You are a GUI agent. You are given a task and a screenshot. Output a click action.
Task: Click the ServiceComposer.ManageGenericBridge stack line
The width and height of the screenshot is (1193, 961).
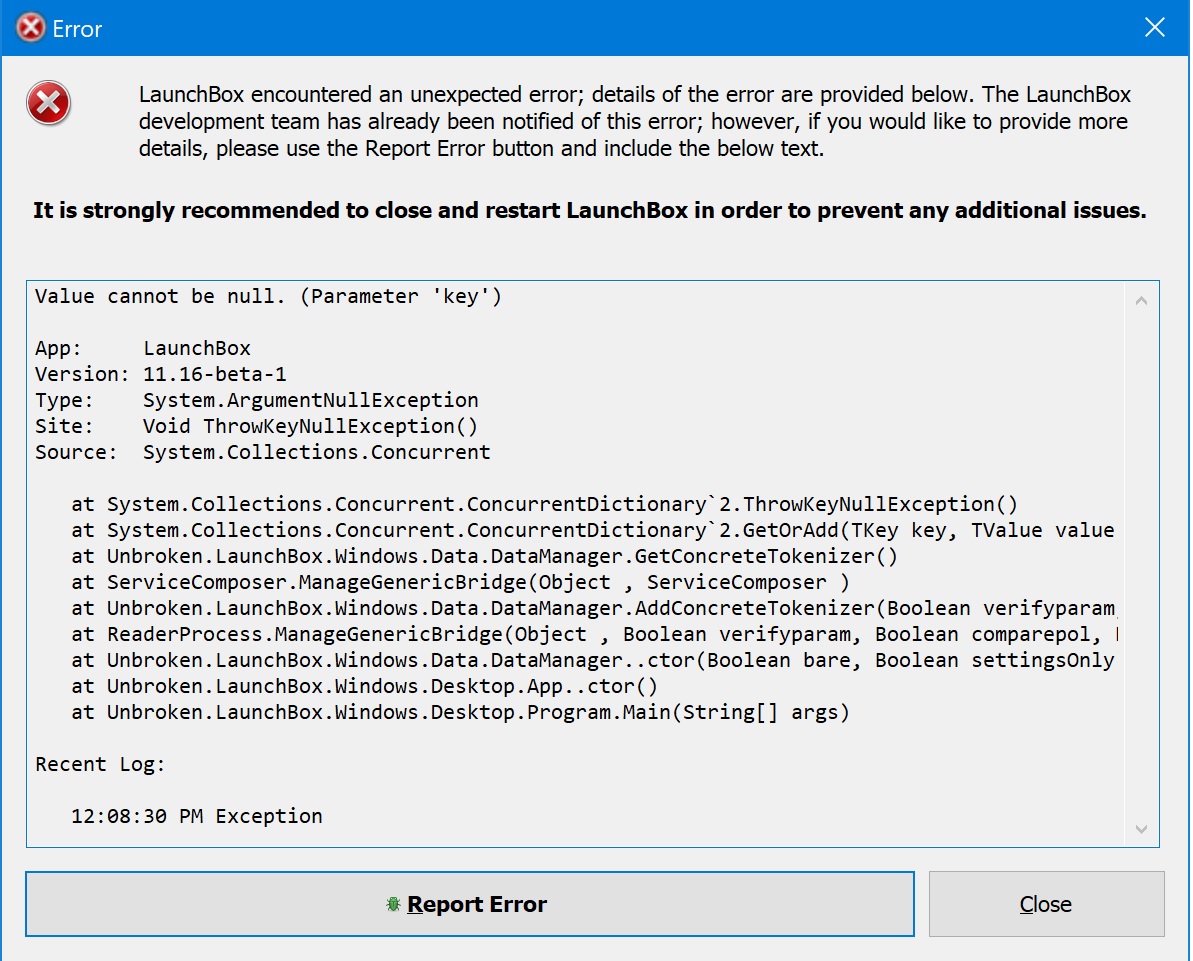(460, 582)
